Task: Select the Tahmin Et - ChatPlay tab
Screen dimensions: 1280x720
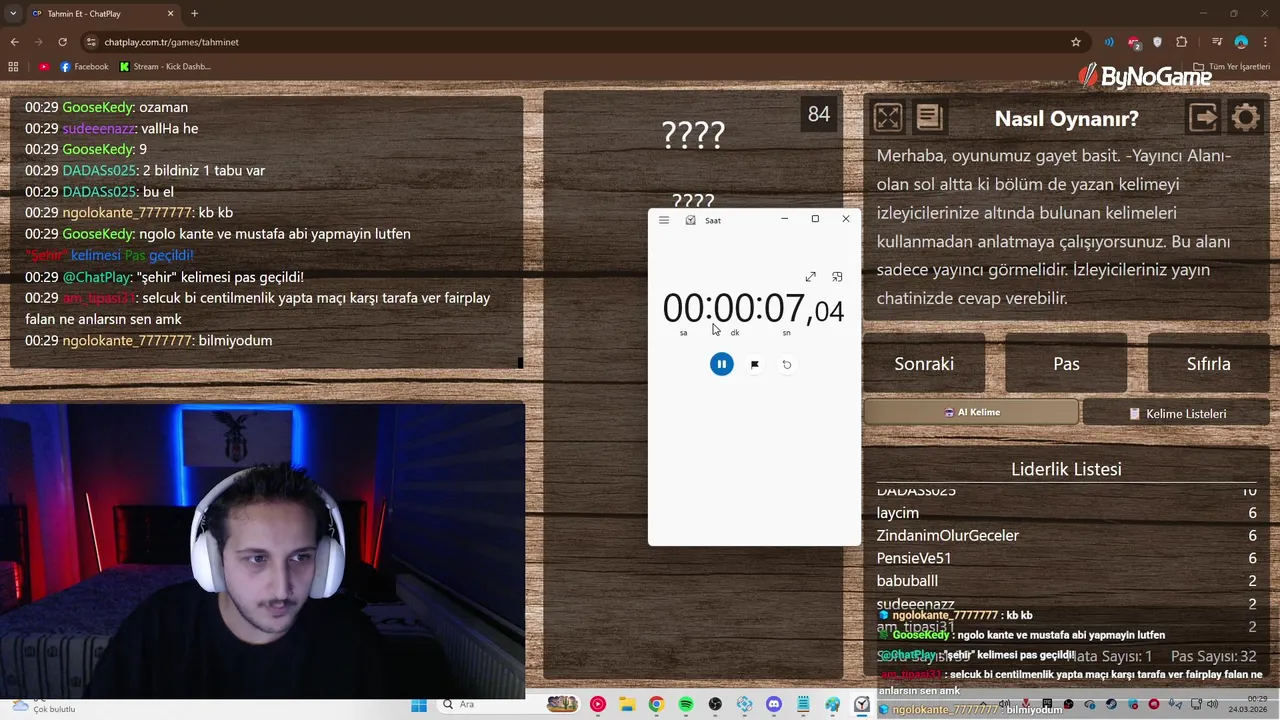Action: (x=102, y=13)
